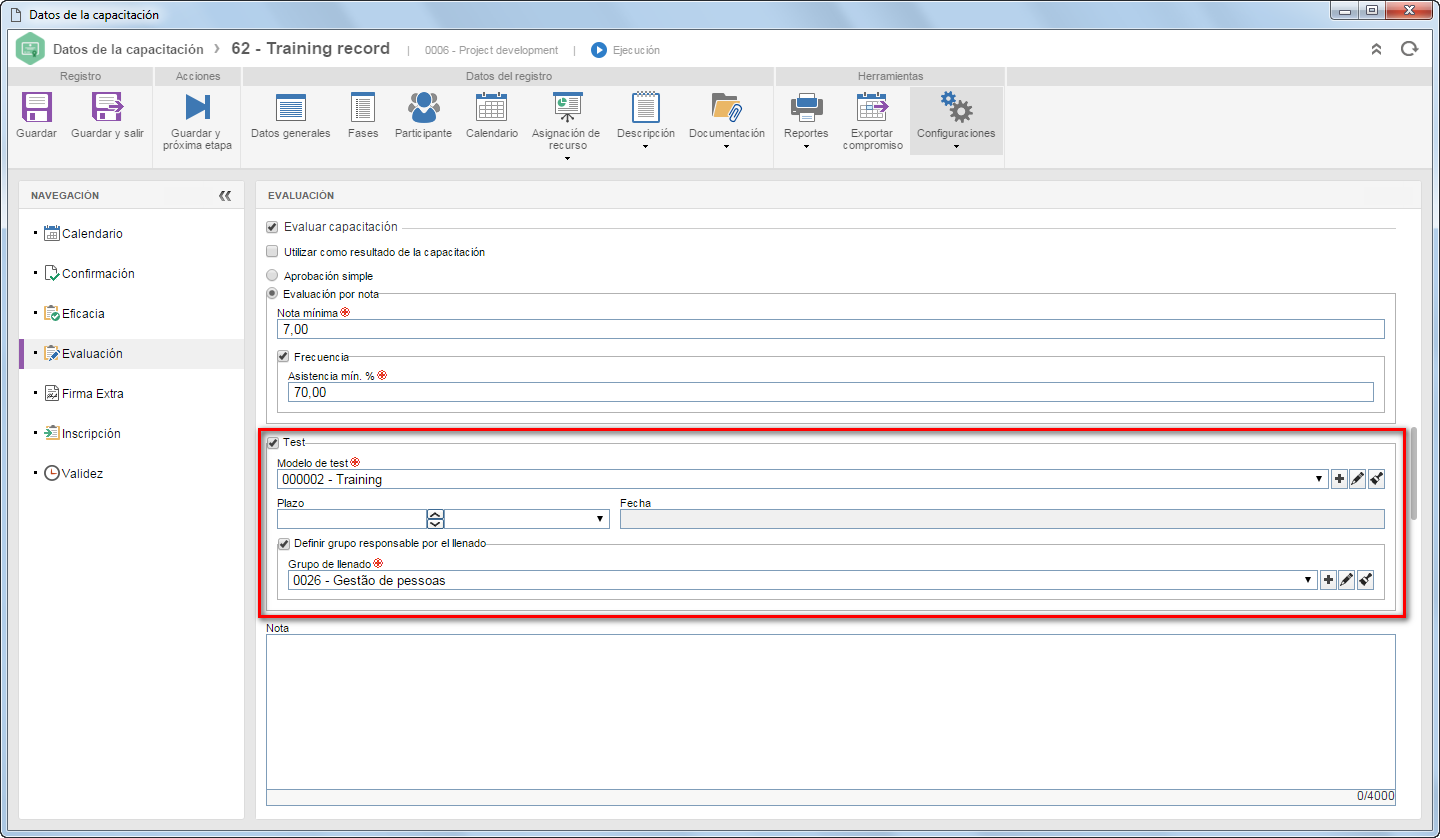Screen dimensions: 1440x838
Task: Add new Modelo de test with plus icon
Action: tap(1339, 479)
